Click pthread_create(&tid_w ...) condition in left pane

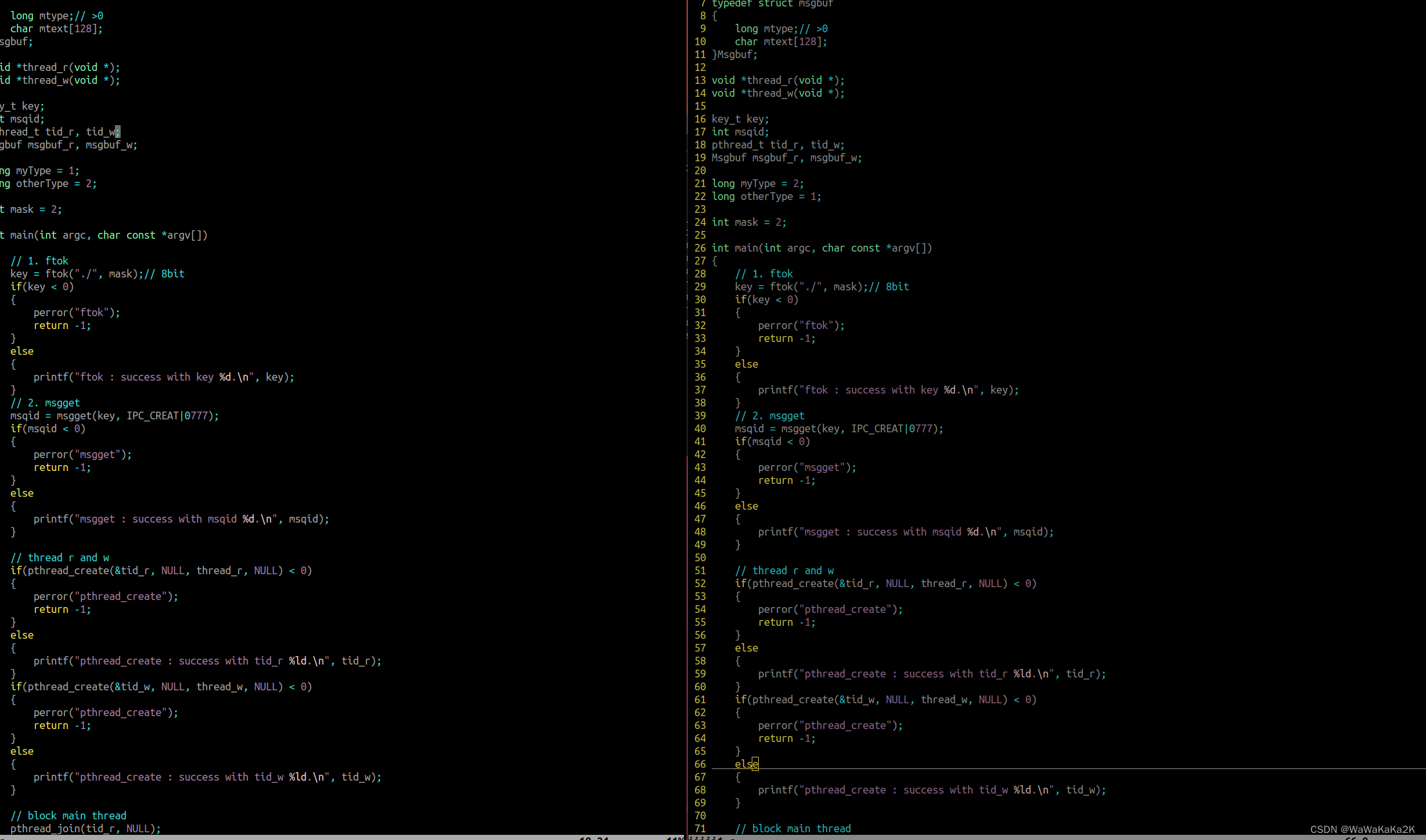pos(161,687)
